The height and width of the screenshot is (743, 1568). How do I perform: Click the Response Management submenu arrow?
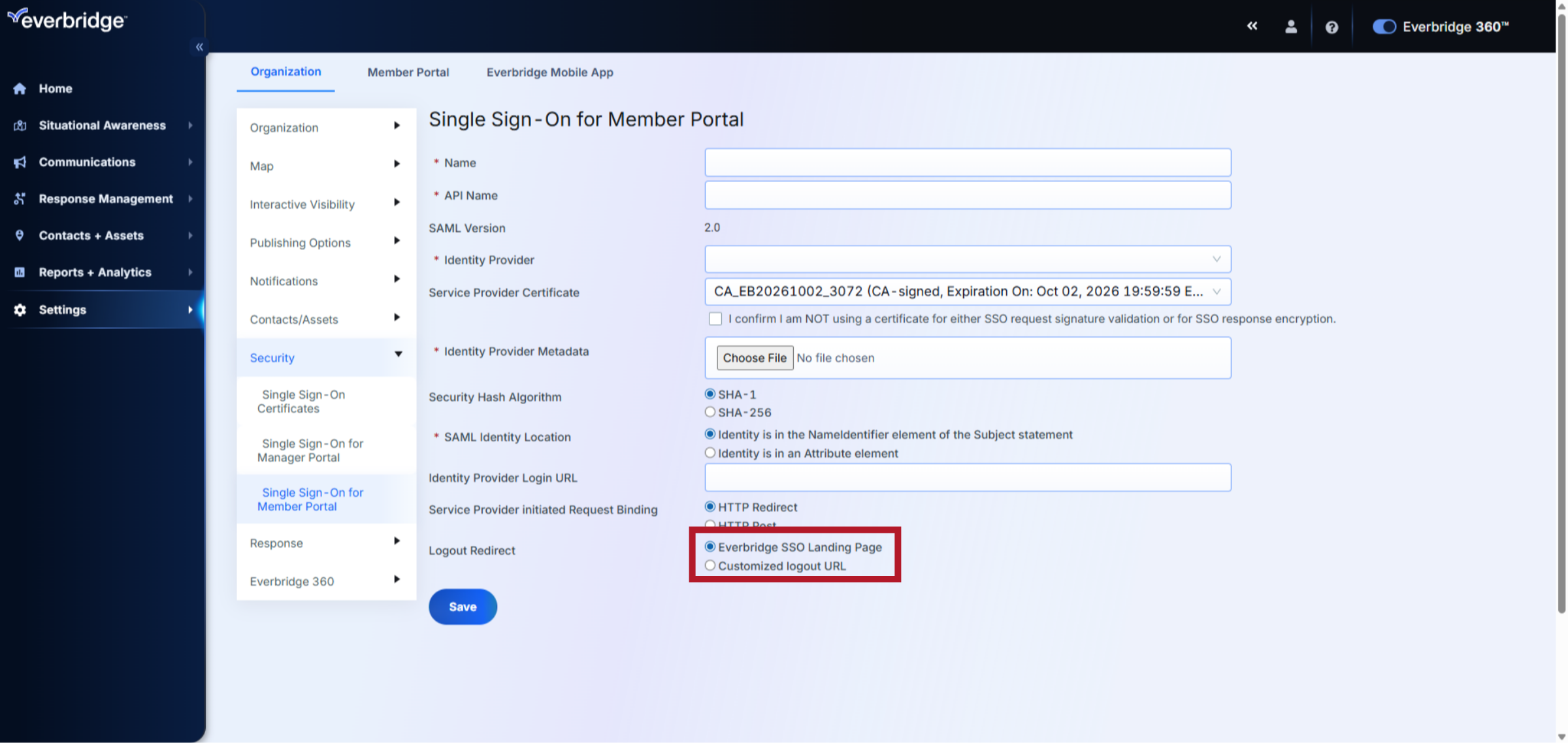[x=190, y=198]
